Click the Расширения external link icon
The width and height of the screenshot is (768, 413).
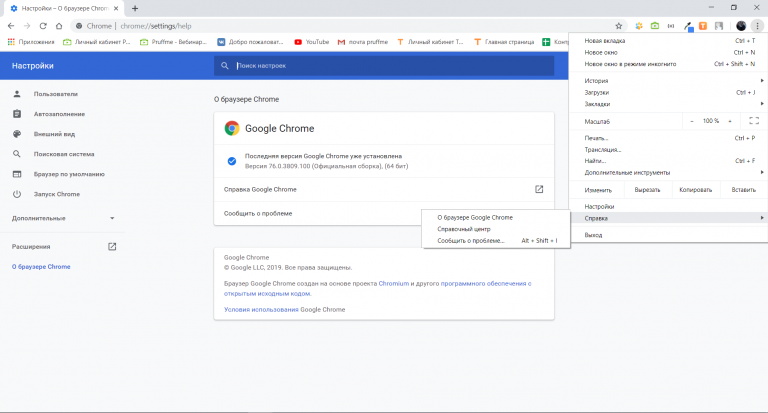click(112, 246)
